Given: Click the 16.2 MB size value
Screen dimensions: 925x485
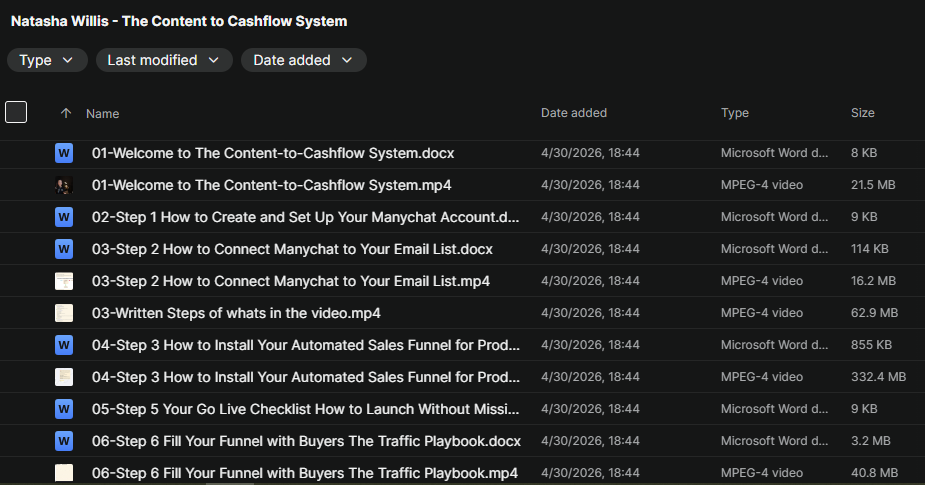Looking at the screenshot, I should coord(873,280).
